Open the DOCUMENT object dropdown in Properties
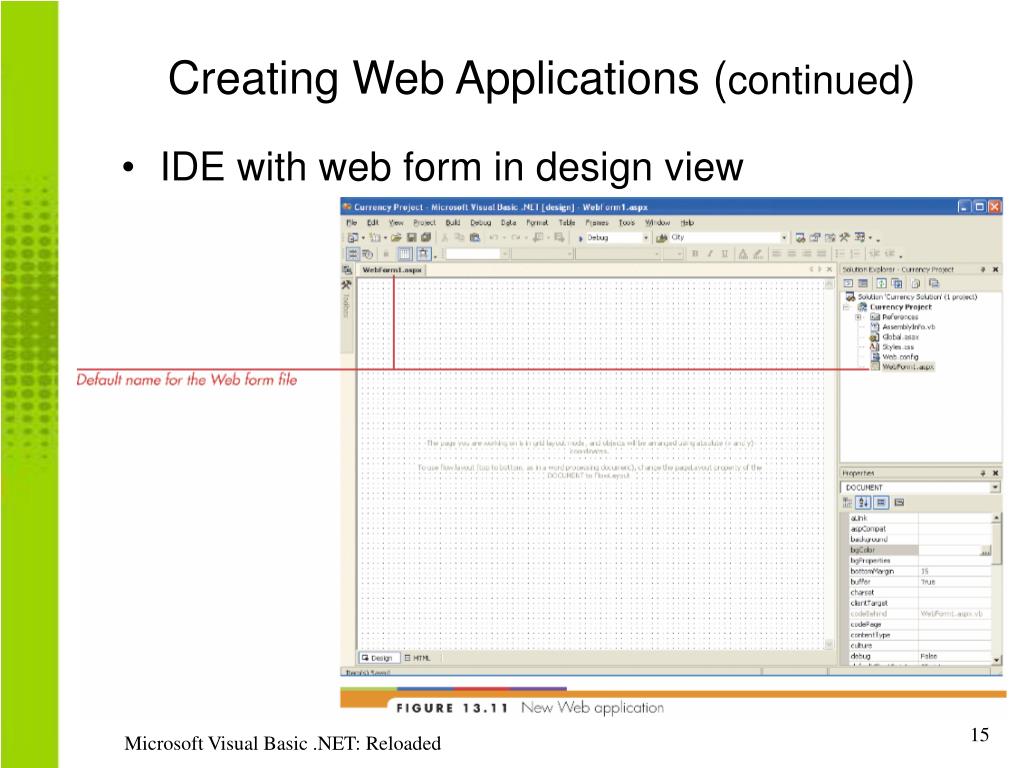 click(995, 487)
